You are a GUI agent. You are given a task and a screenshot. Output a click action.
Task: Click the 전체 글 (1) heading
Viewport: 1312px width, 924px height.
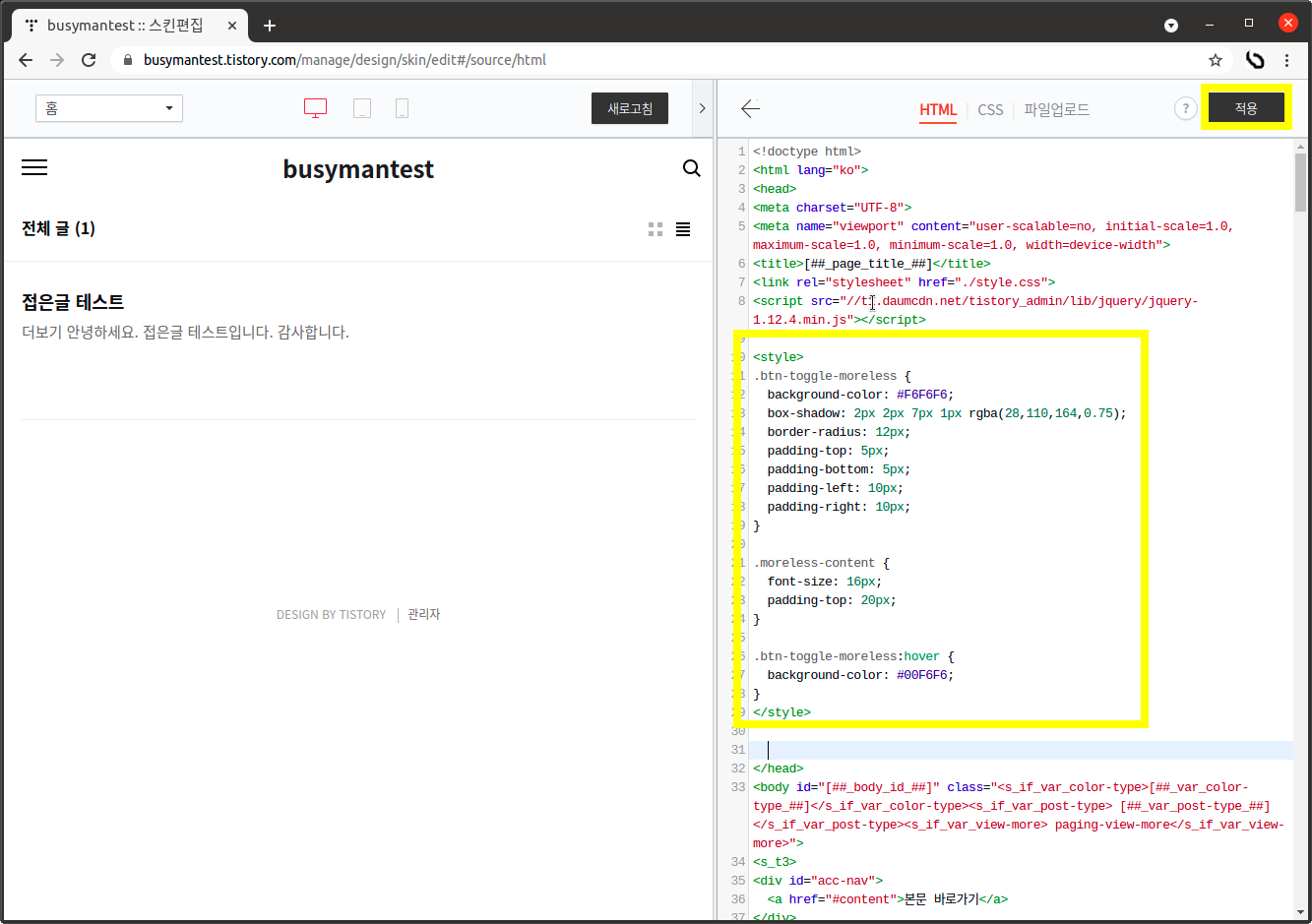[58, 228]
